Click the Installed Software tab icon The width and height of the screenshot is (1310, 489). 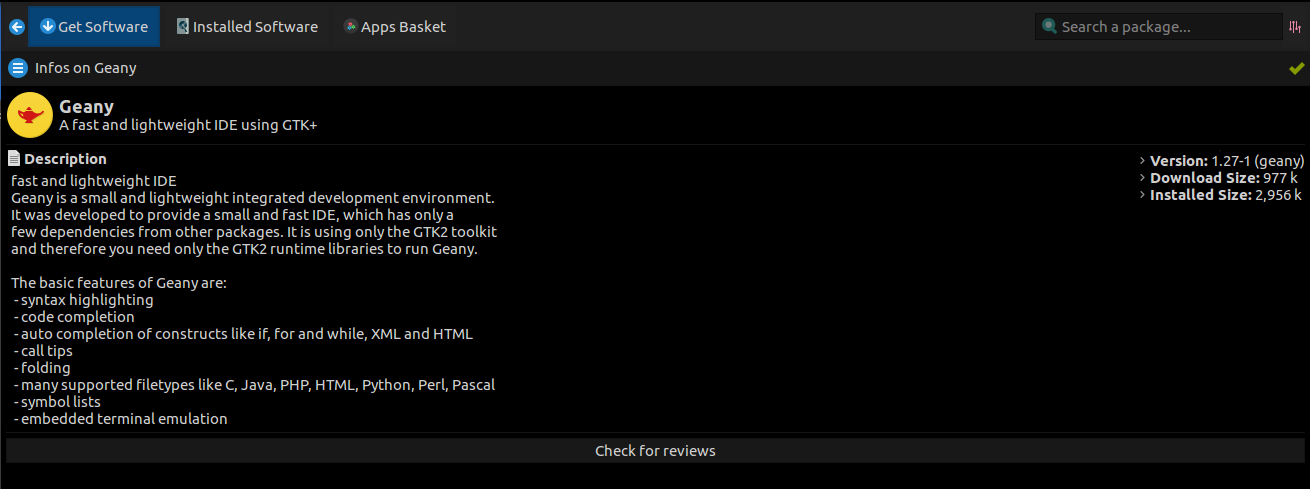tap(182, 27)
